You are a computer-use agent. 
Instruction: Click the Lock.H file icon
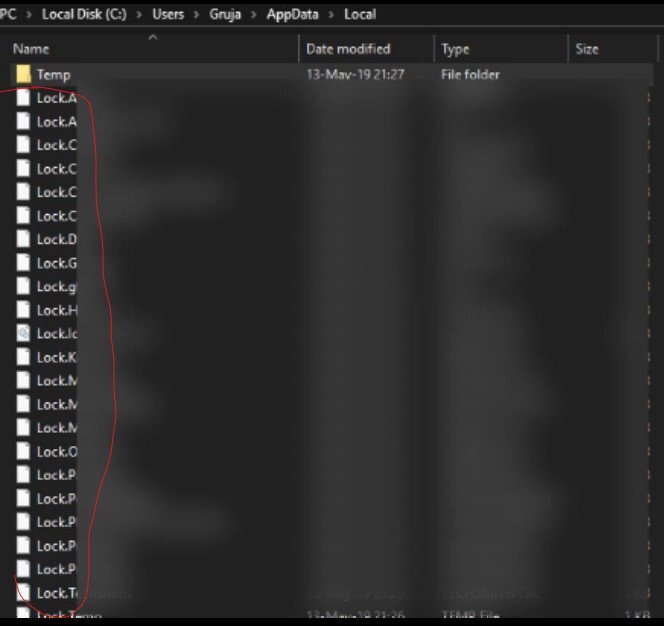pos(23,310)
